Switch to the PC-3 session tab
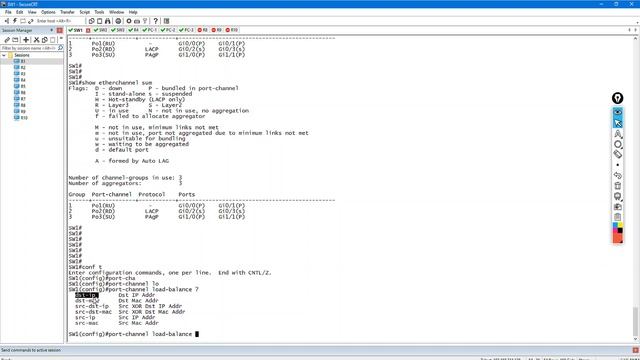 [x=186, y=30]
